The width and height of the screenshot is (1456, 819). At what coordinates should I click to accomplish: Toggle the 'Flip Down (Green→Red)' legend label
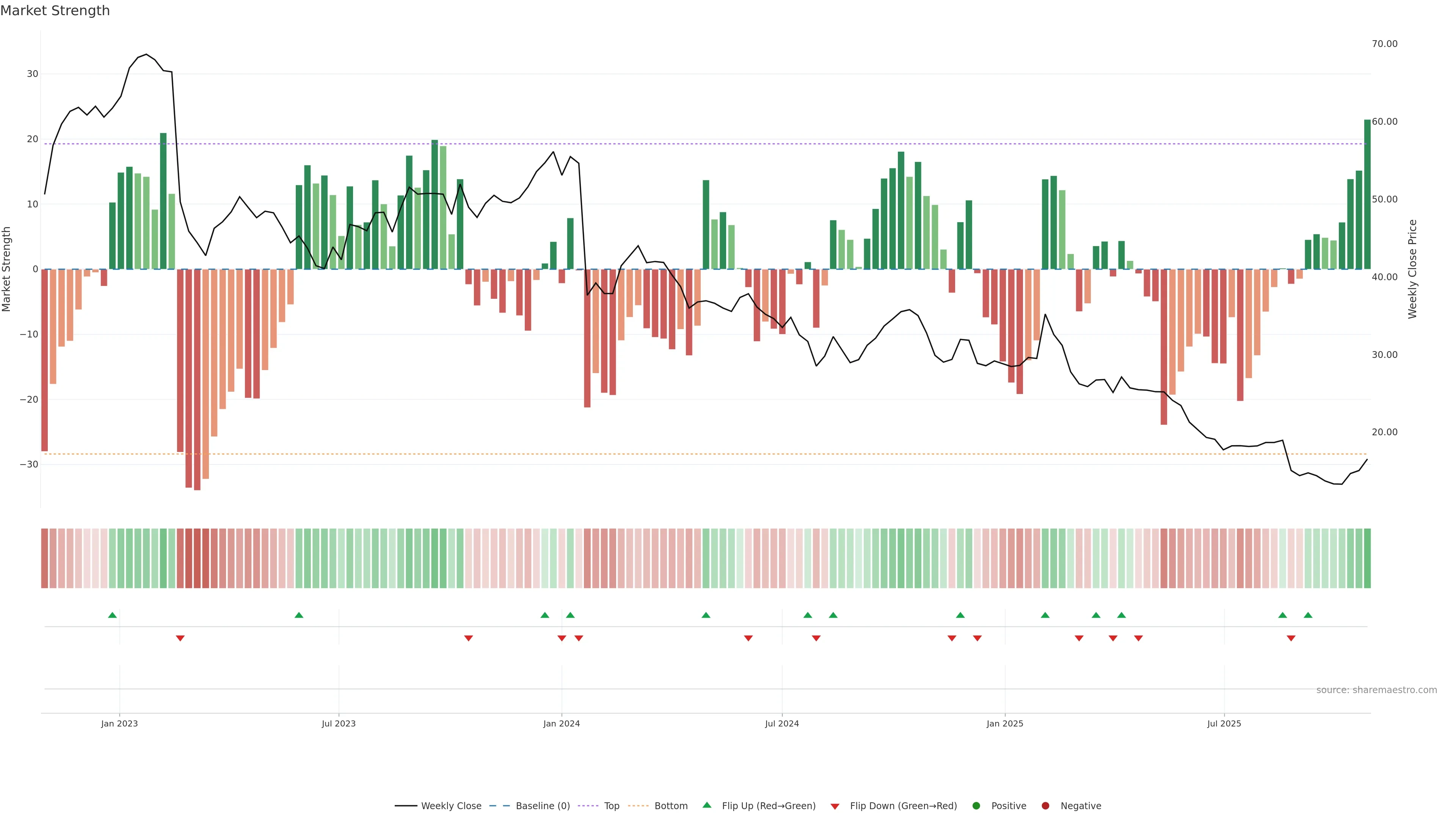pos(903,806)
